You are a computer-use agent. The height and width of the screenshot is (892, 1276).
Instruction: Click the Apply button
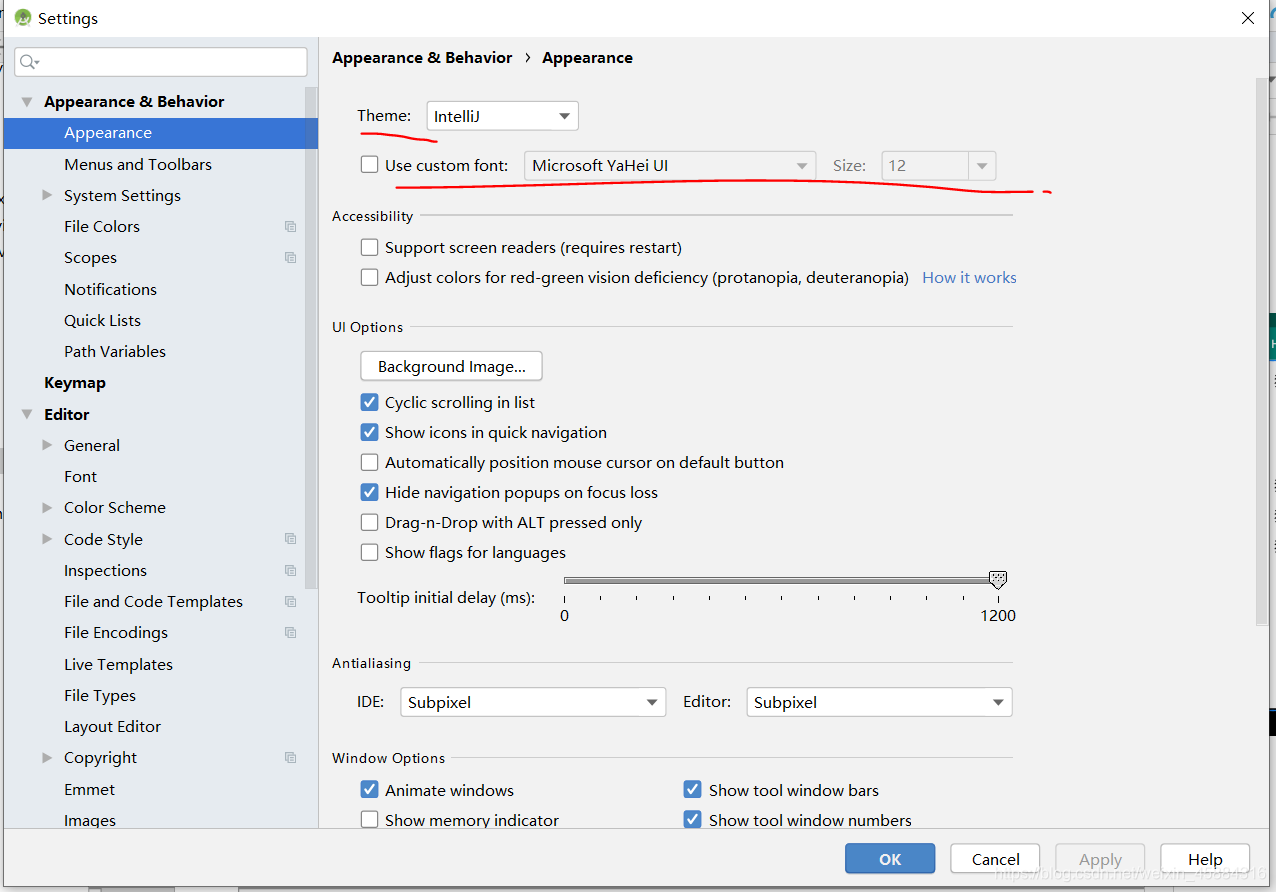(1100, 859)
